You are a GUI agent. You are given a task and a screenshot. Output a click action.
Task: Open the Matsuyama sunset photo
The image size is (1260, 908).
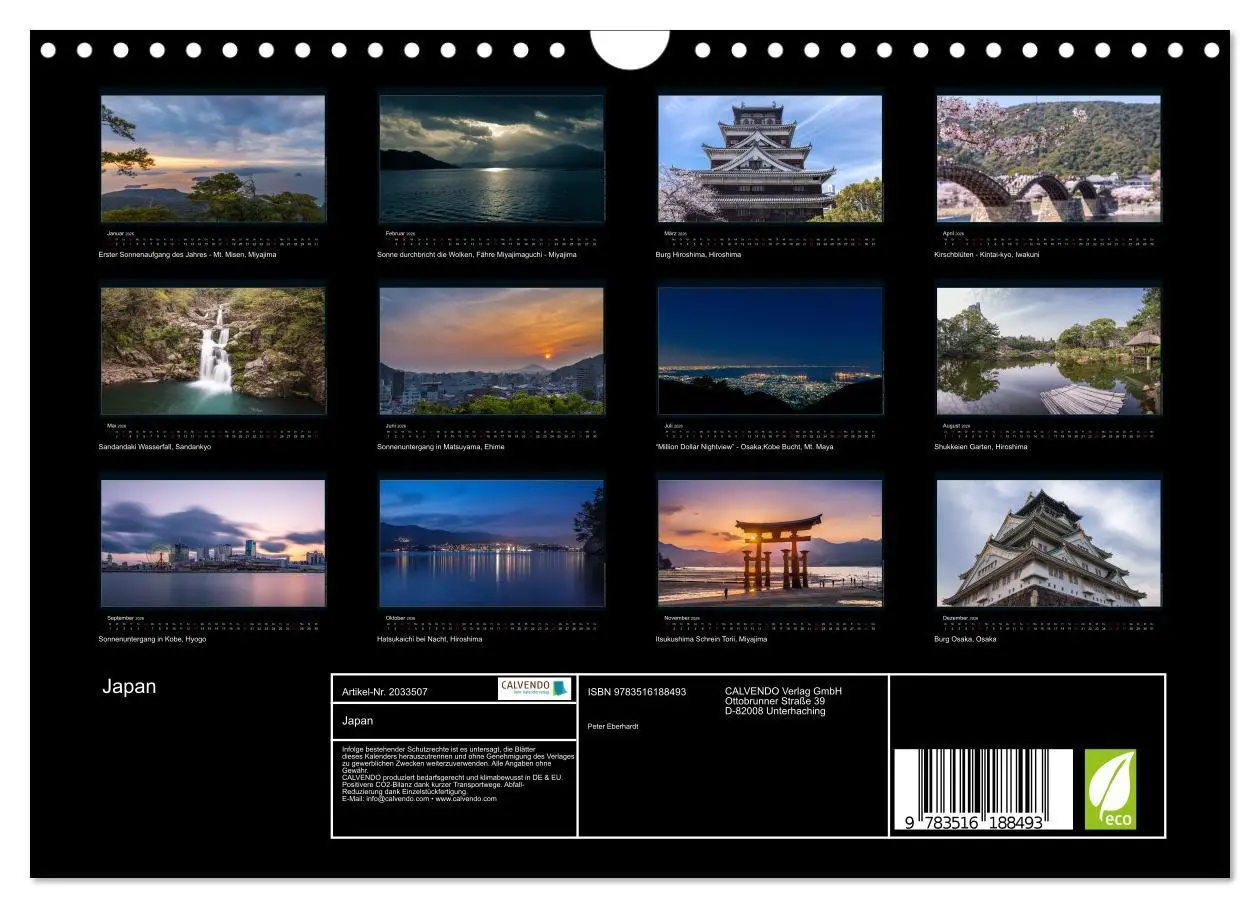click(x=492, y=351)
